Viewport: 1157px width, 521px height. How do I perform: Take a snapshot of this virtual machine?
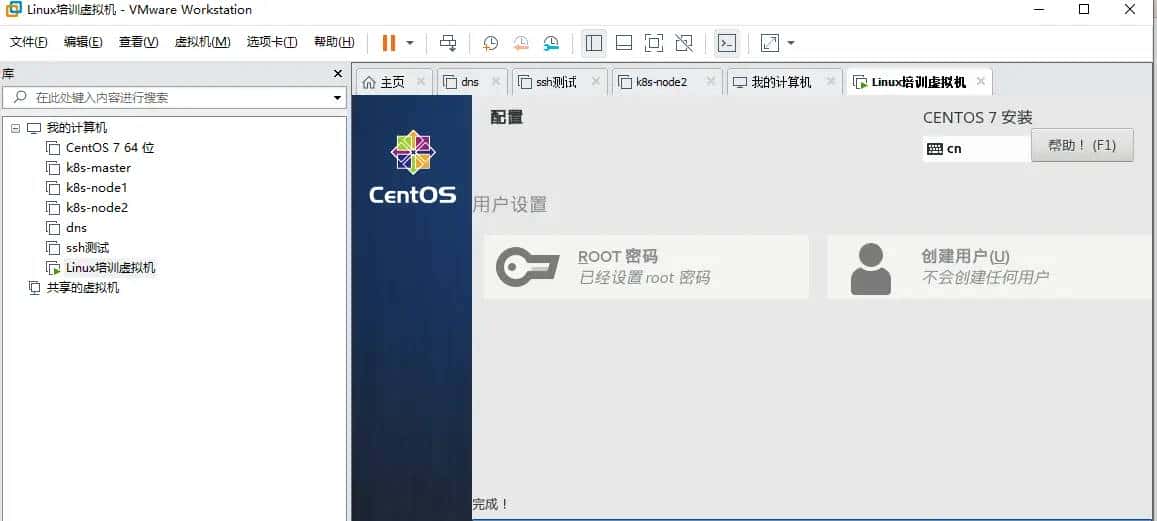point(491,43)
